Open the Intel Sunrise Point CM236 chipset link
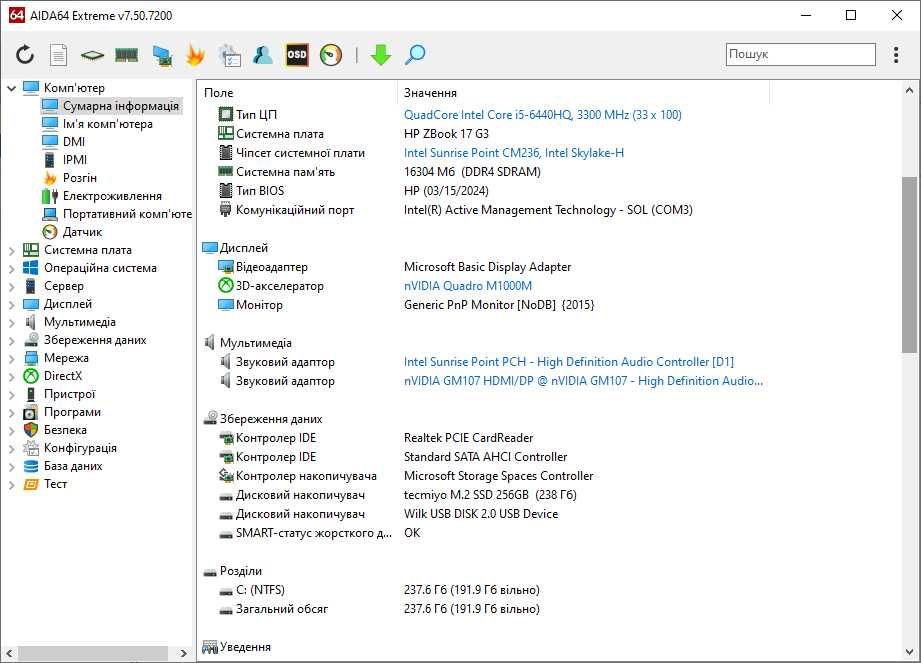The width and height of the screenshot is (921, 663). (513, 153)
